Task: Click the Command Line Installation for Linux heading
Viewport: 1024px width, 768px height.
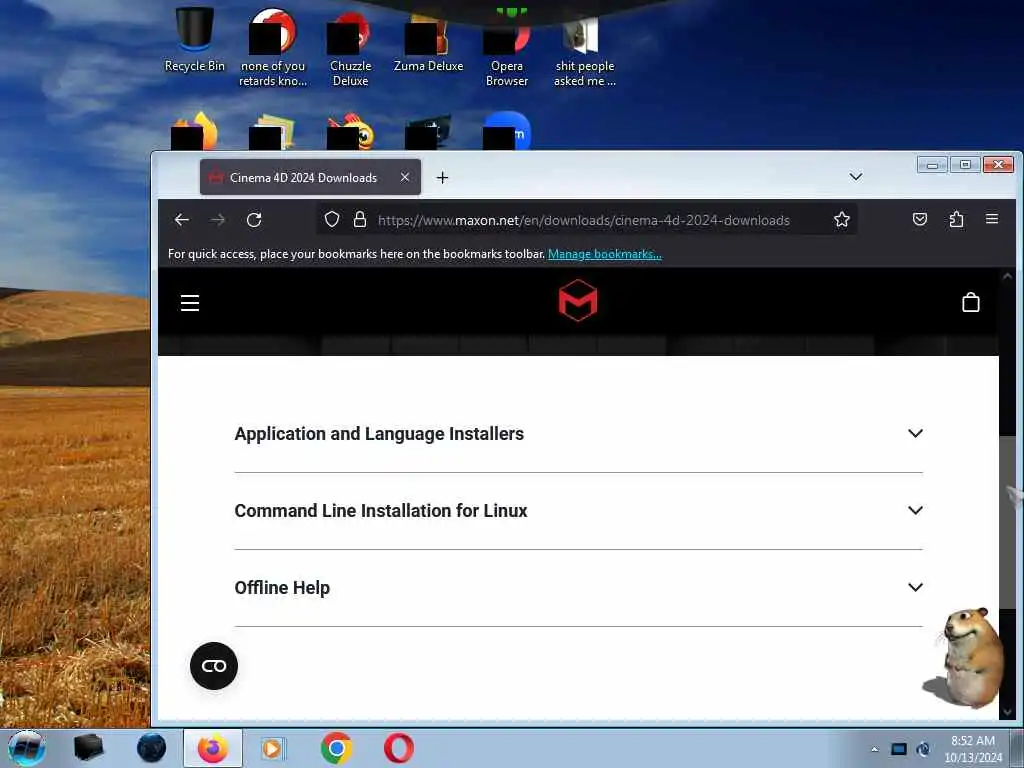Action: [381, 511]
